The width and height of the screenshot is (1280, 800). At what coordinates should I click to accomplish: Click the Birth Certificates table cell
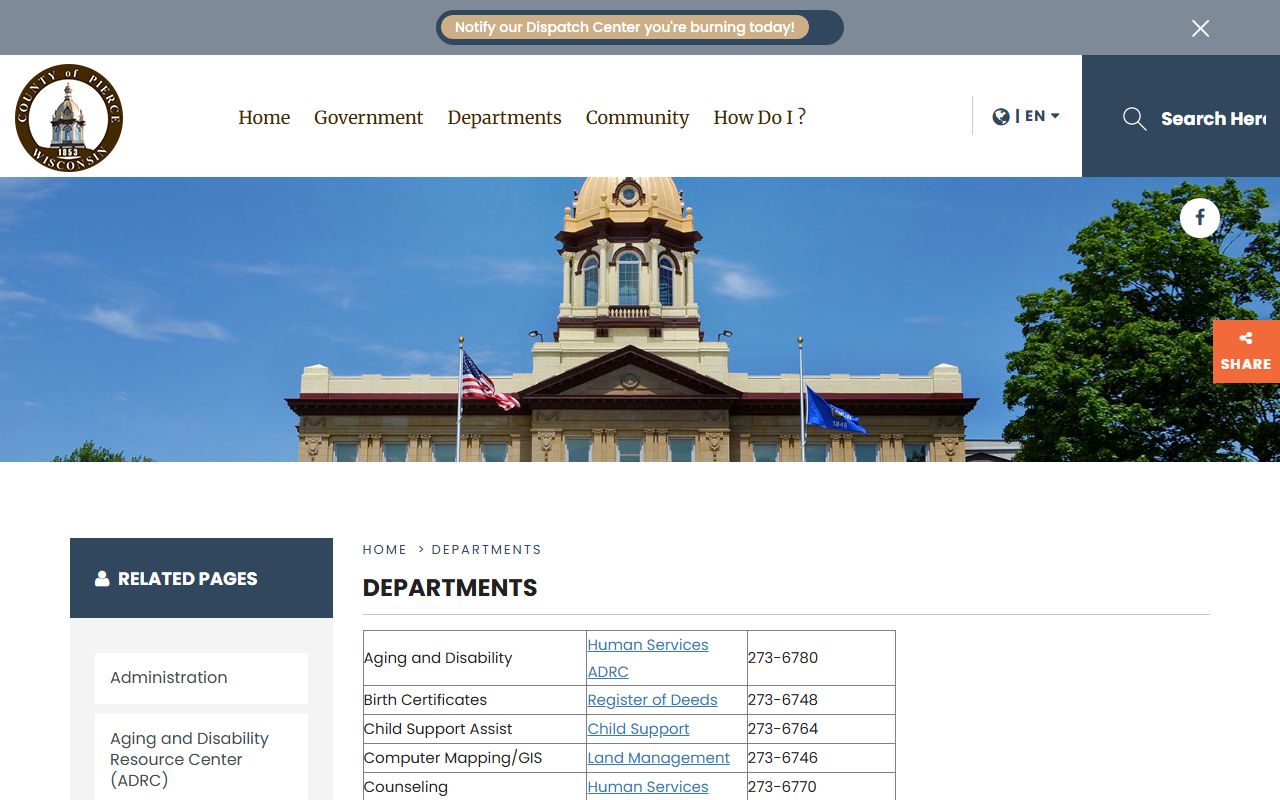click(x=475, y=700)
